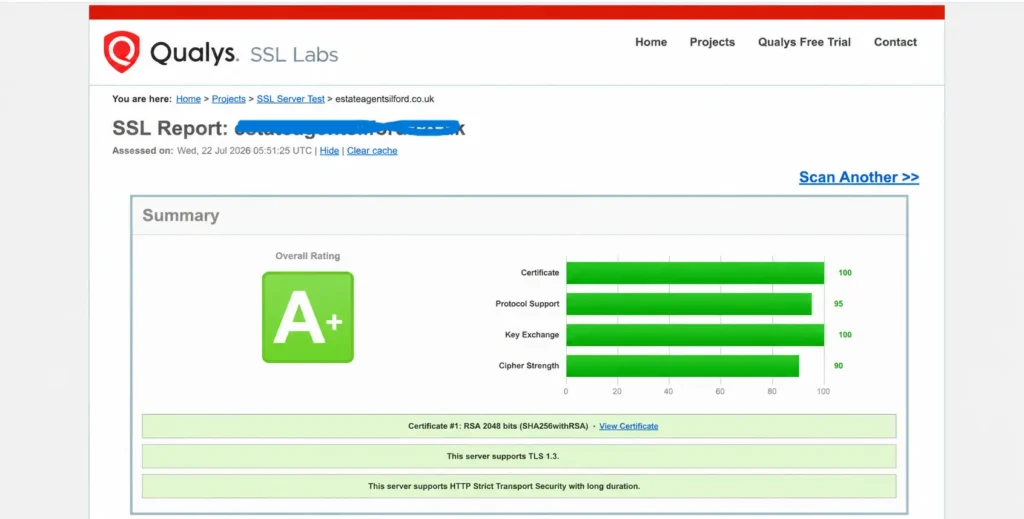Select the 'Cipher Strength' chart label
1024x519 pixels.
[529, 366]
